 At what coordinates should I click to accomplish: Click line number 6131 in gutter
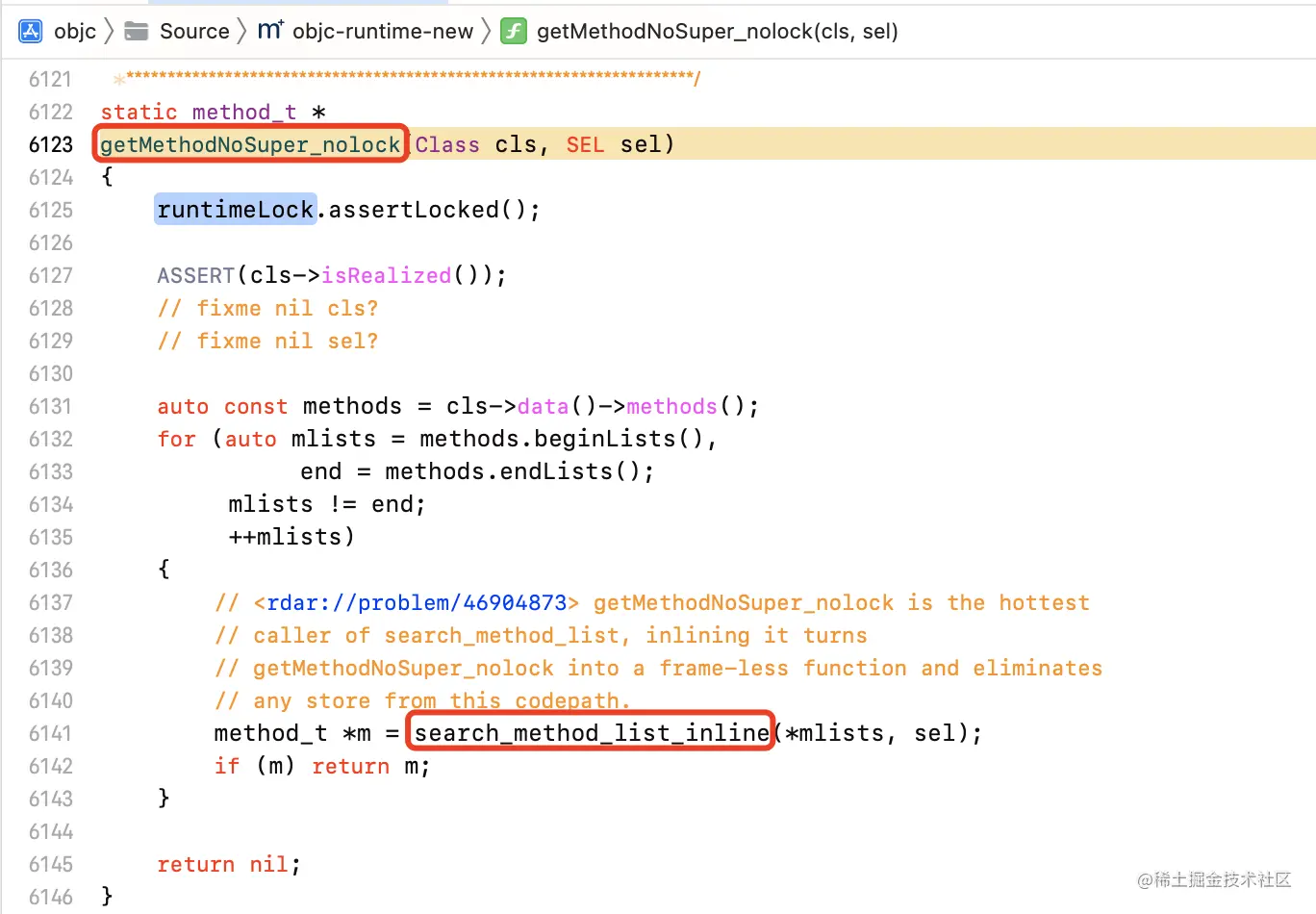[51, 407]
